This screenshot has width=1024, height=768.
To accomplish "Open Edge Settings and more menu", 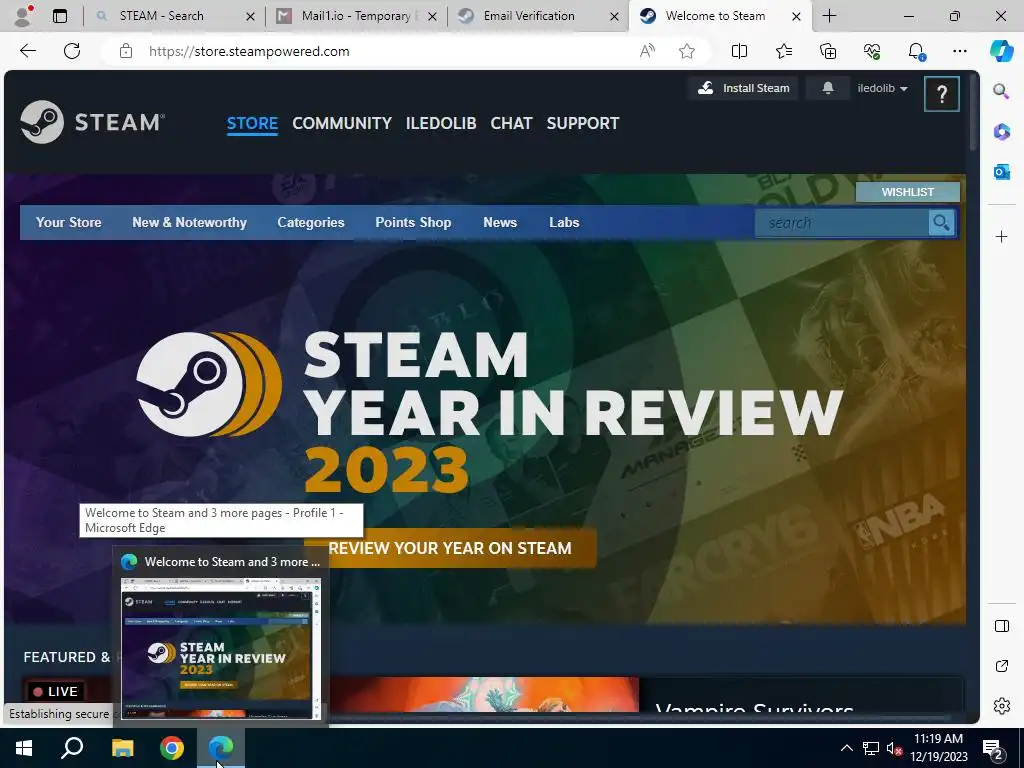I will pos(959,51).
